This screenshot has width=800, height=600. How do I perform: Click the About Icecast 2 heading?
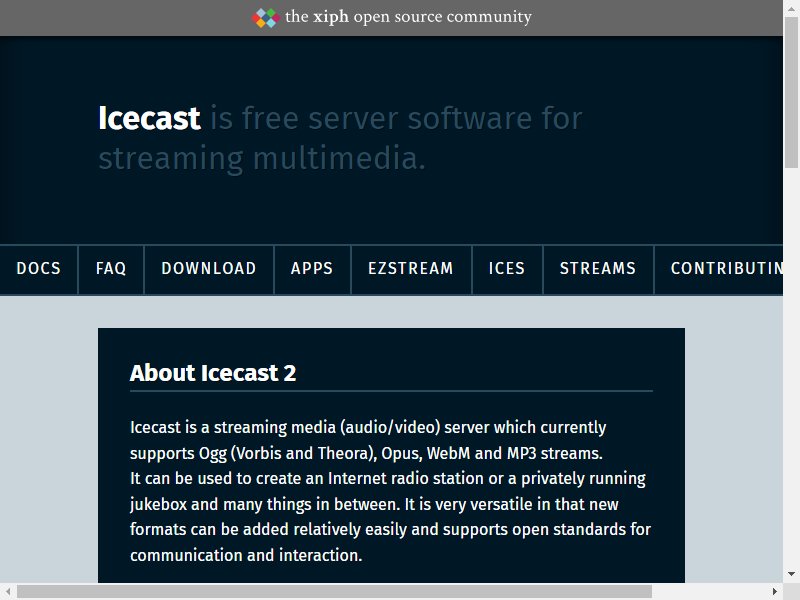213,373
